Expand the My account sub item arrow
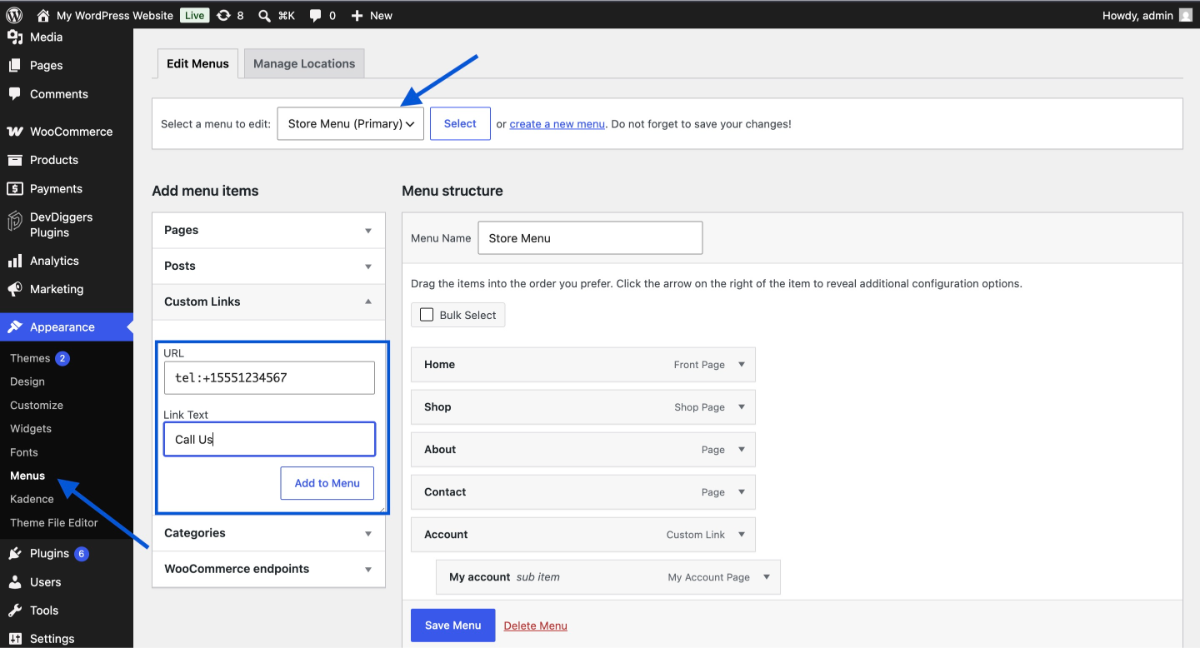Screen dimensions: 1200x648 766,577
